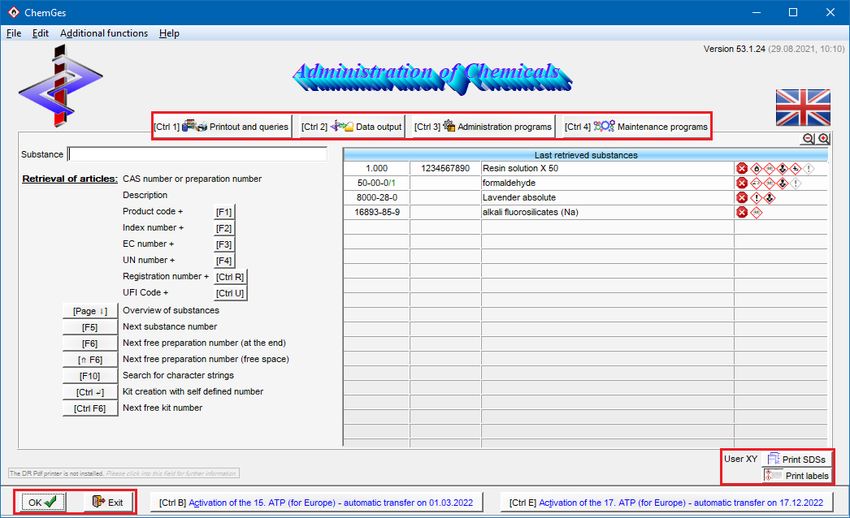This screenshot has width=850, height=518.
Task: Zoom out using the minus magnifier icon
Action: (x=808, y=139)
